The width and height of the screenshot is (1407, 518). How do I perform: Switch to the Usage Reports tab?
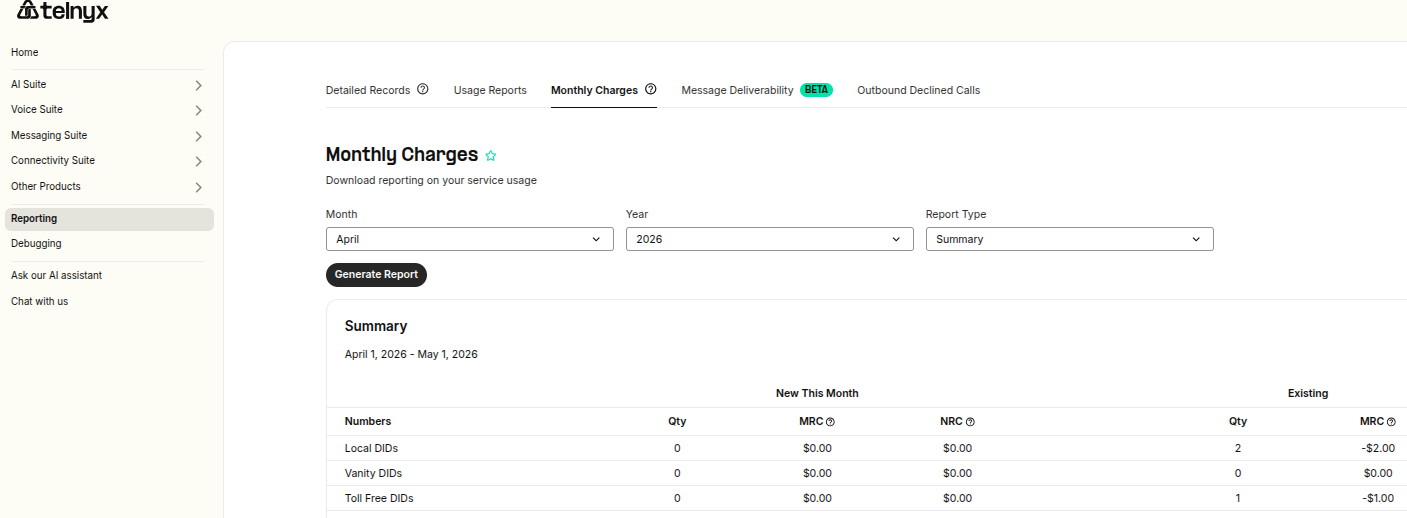click(x=490, y=90)
